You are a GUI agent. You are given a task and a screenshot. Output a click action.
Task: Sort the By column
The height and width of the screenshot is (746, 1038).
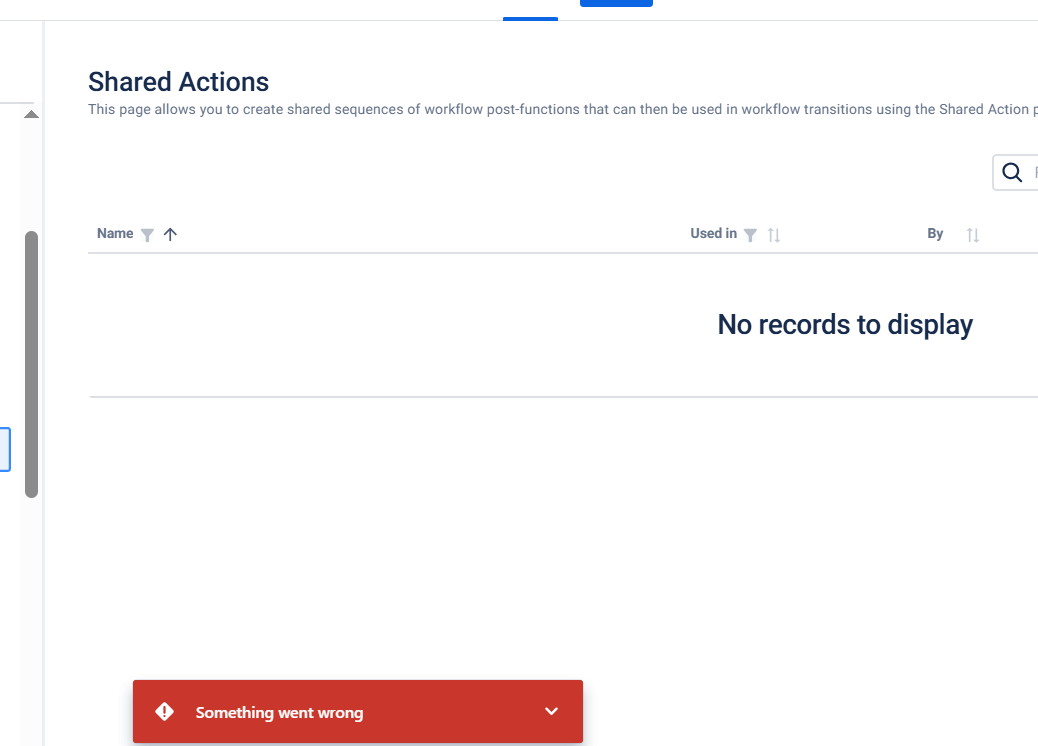coord(972,235)
